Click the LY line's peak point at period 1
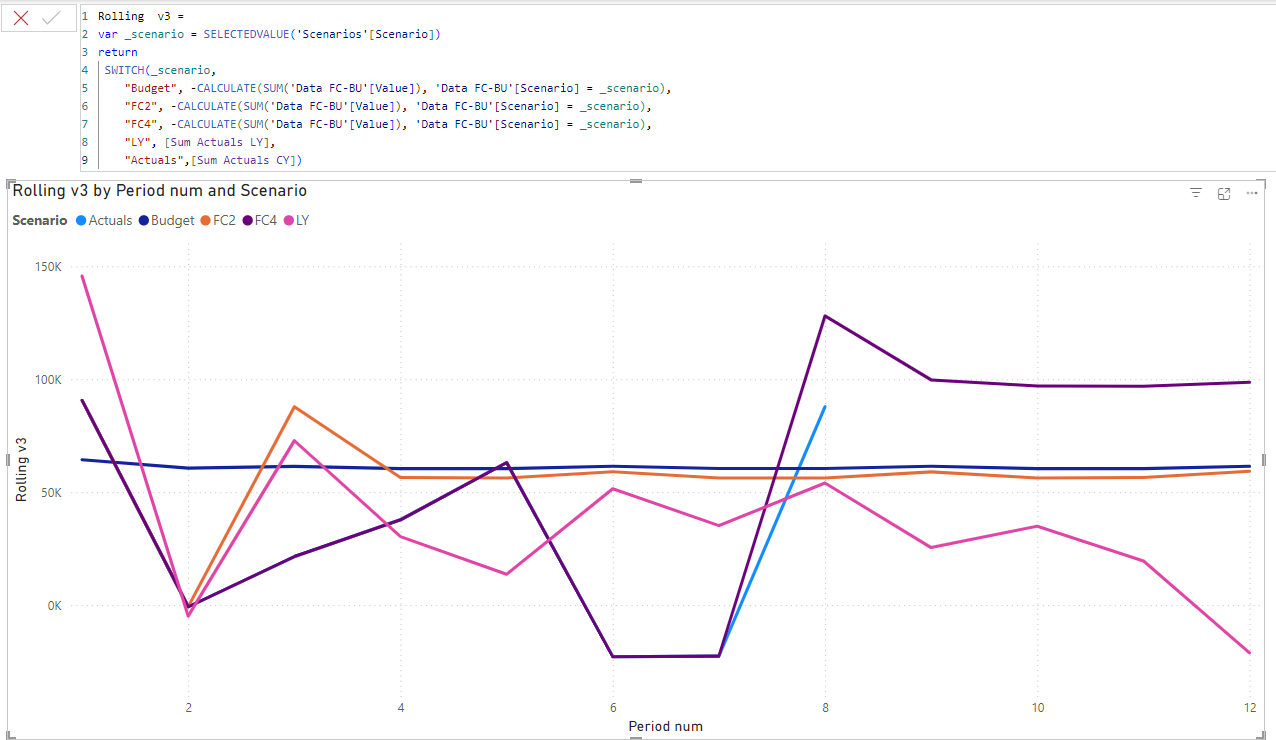1276x740 pixels. (82, 275)
